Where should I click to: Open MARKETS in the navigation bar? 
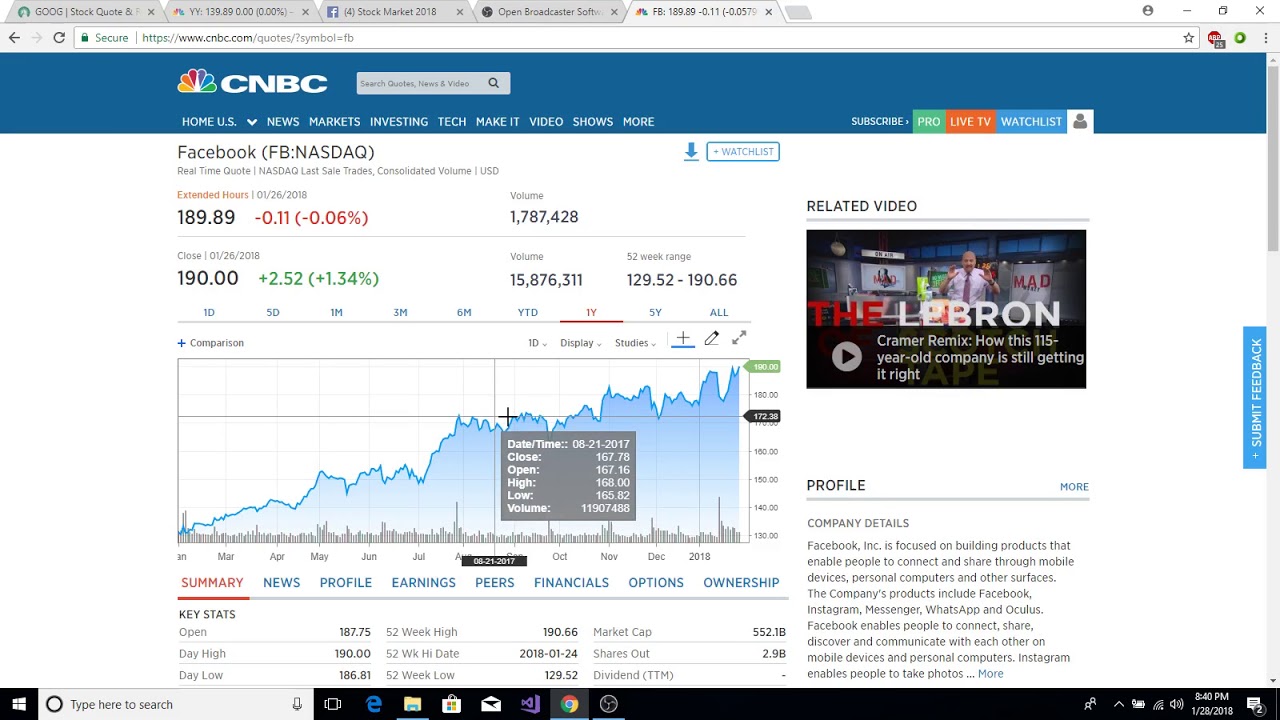(x=334, y=121)
